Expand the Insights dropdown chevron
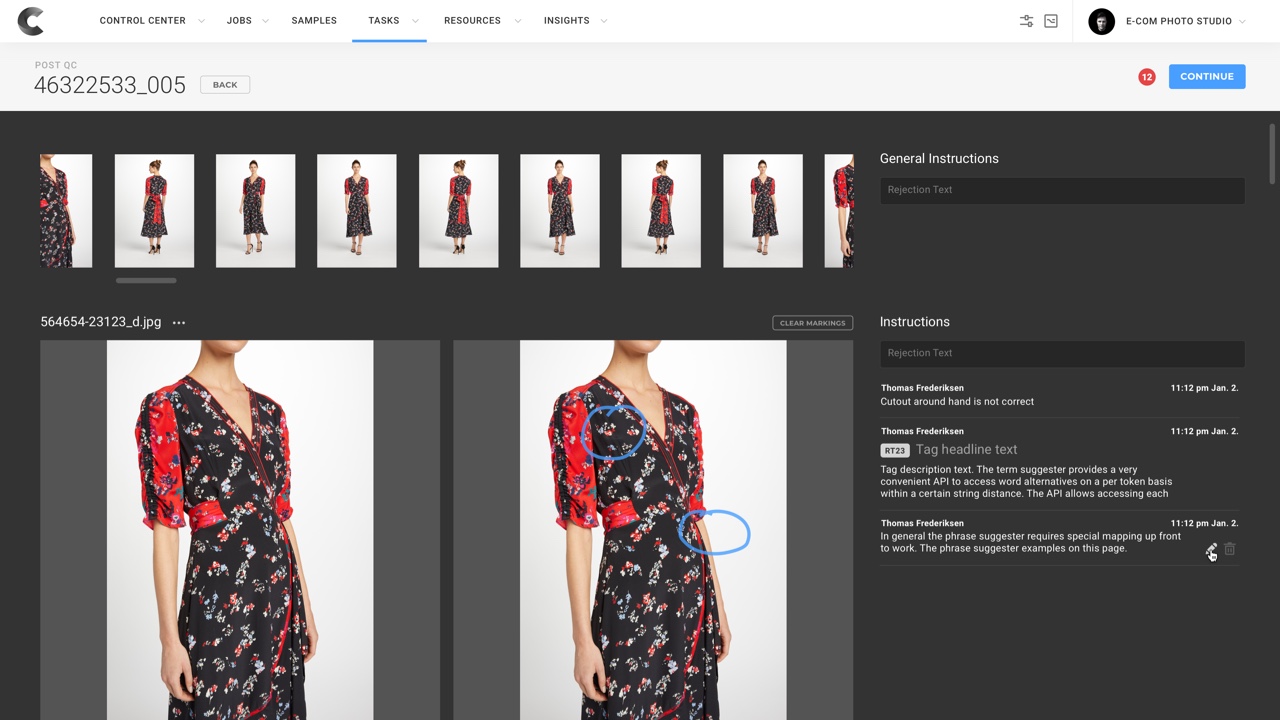 (603, 21)
